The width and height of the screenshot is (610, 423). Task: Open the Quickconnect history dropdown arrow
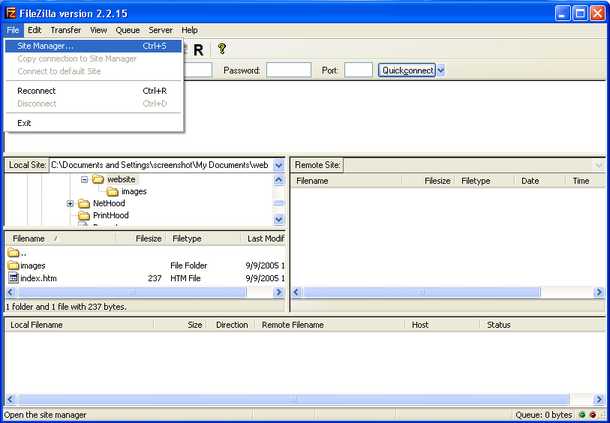(440, 70)
